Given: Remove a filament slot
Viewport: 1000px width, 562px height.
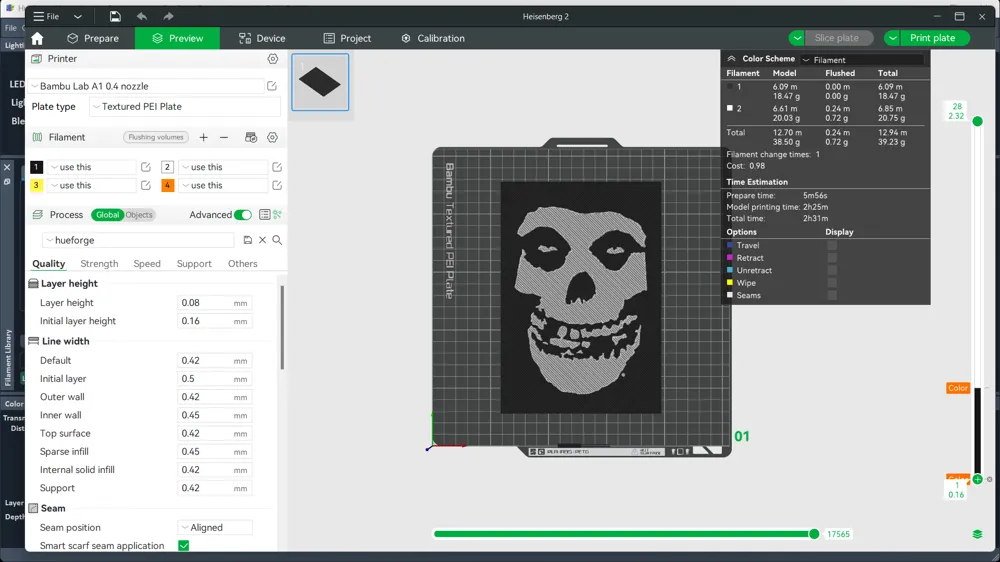Looking at the screenshot, I should pyautogui.click(x=224, y=137).
